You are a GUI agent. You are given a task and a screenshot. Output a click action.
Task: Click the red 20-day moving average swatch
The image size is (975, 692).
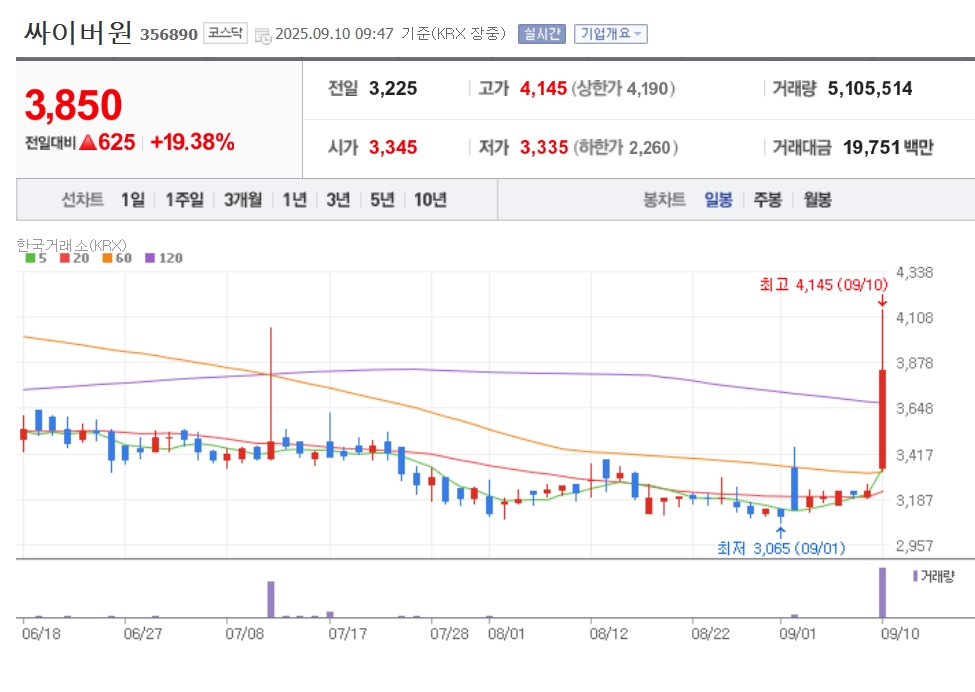[65, 258]
